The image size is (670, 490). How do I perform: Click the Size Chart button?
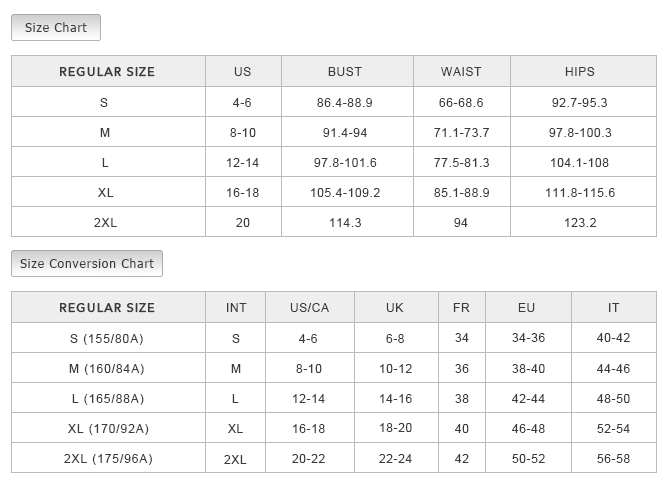56,28
